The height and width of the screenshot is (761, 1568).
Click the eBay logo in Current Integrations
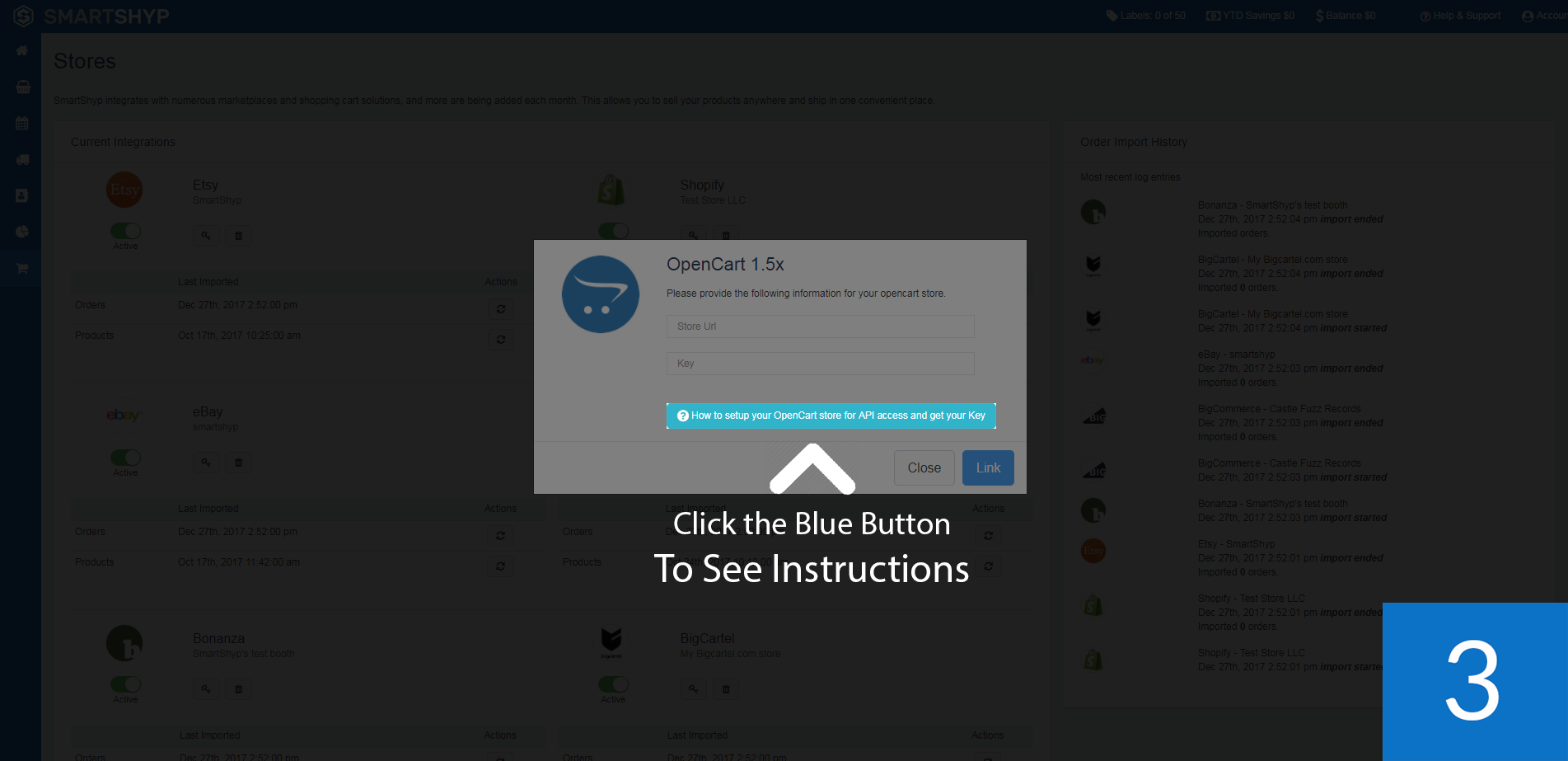tap(123, 416)
